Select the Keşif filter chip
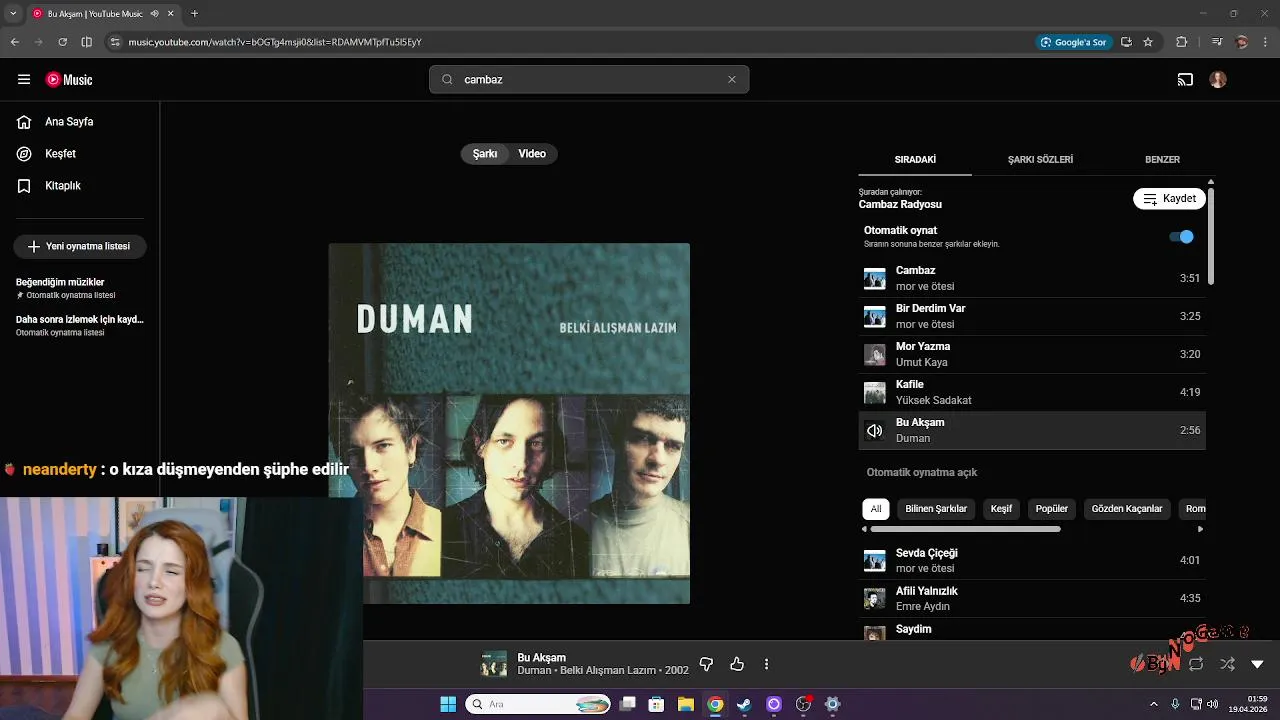Screen dimensions: 1280x720 1001,509
